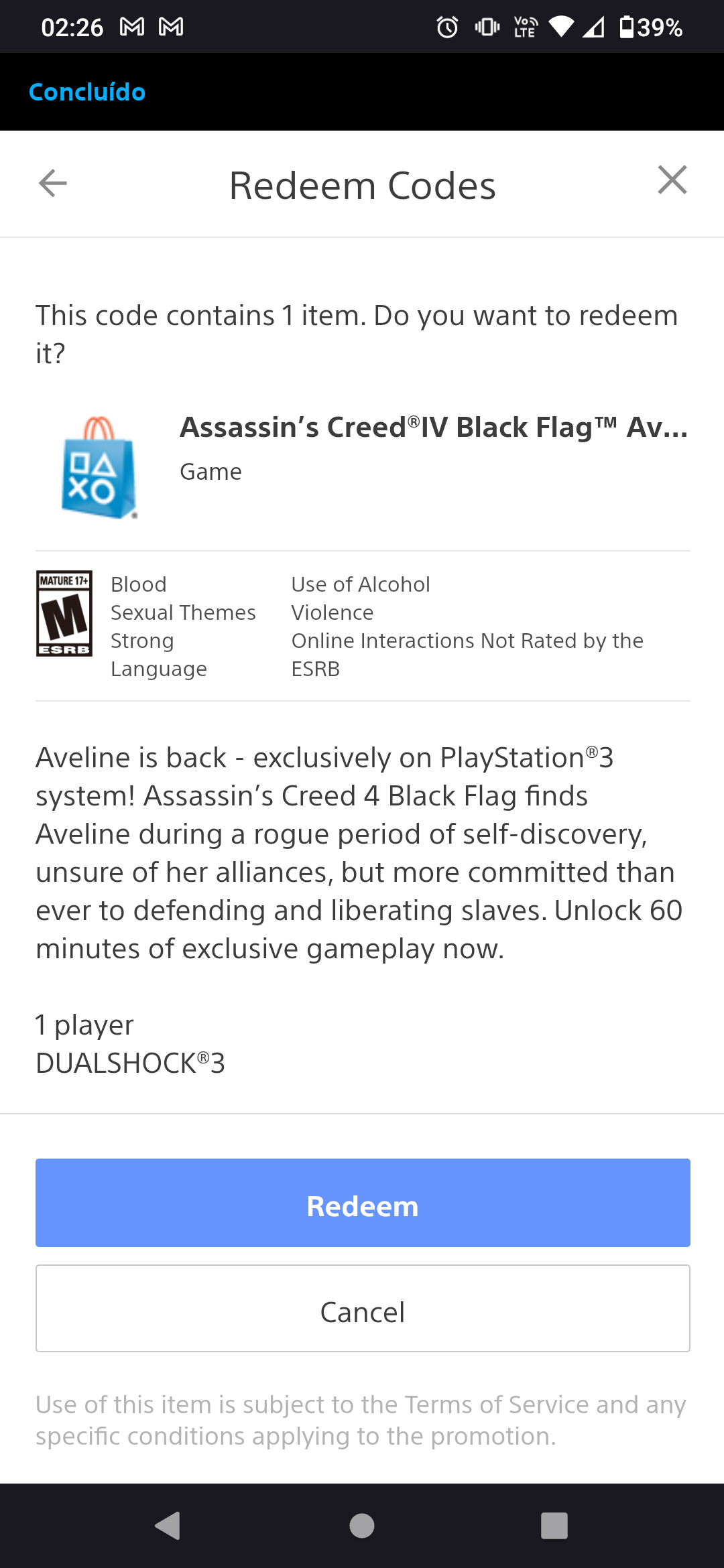Tap the Aveline game description paragraph
The image size is (724, 1568).
(x=359, y=853)
